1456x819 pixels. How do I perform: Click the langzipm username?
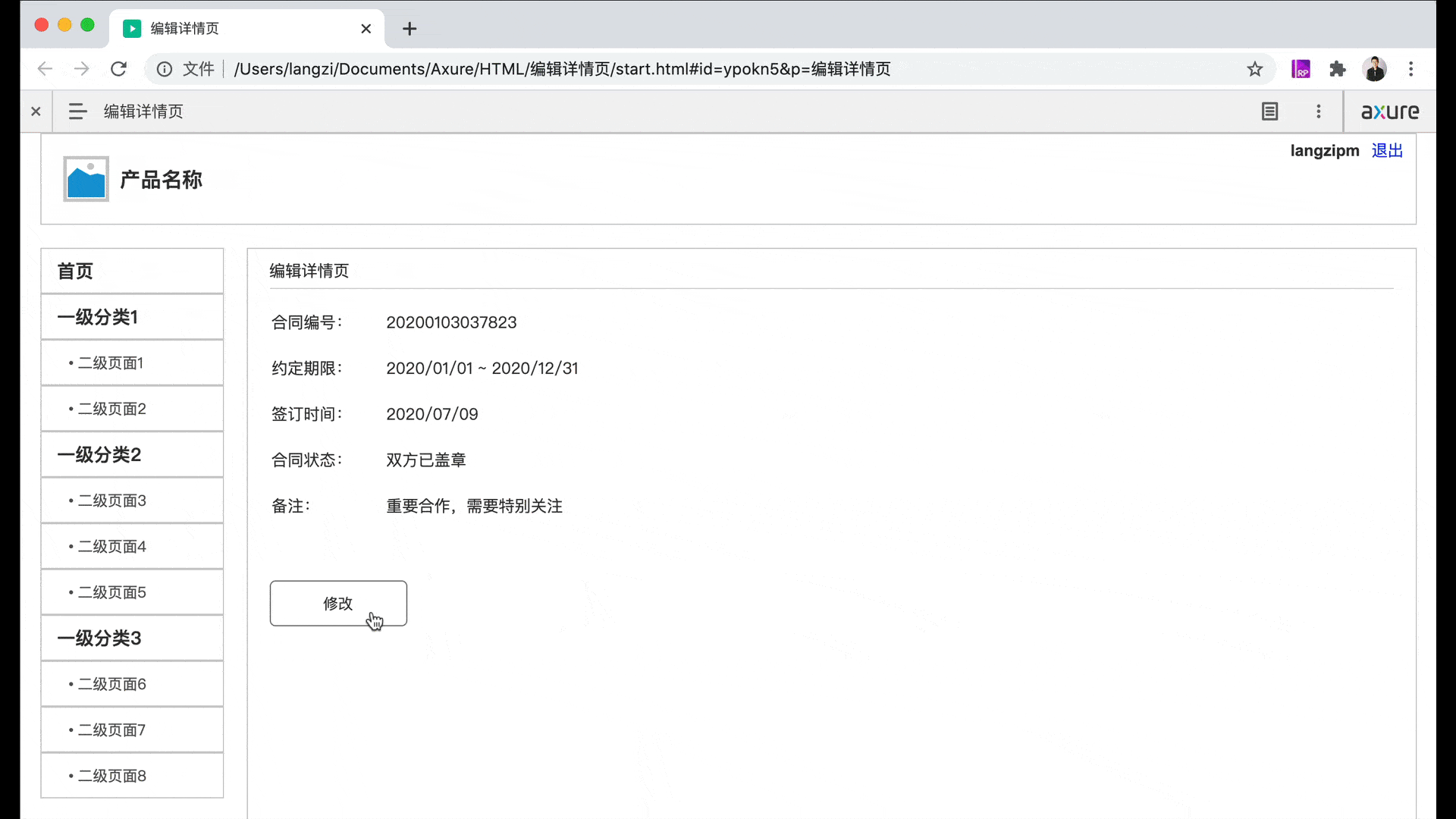(1325, 151)
